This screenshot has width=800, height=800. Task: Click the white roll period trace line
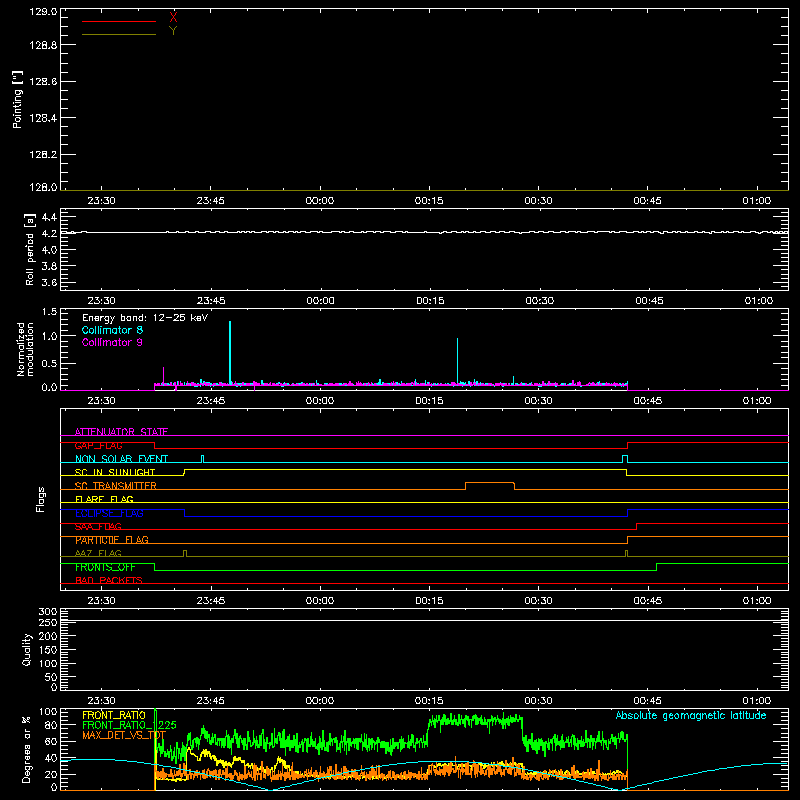coord(424,232)
